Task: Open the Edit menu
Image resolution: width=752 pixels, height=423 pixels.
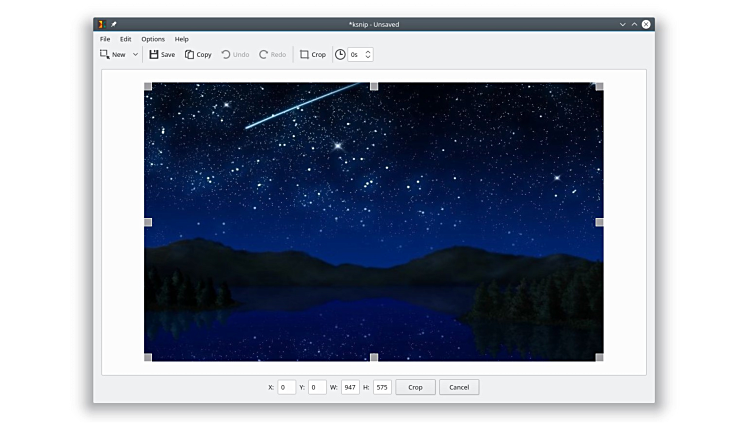Action: [x=126, y=39]
